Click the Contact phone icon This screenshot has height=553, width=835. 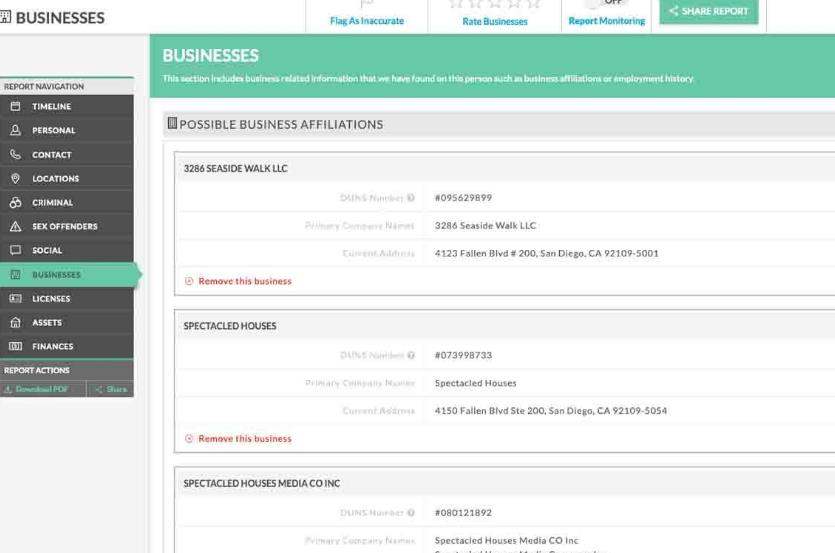point(15,154)
